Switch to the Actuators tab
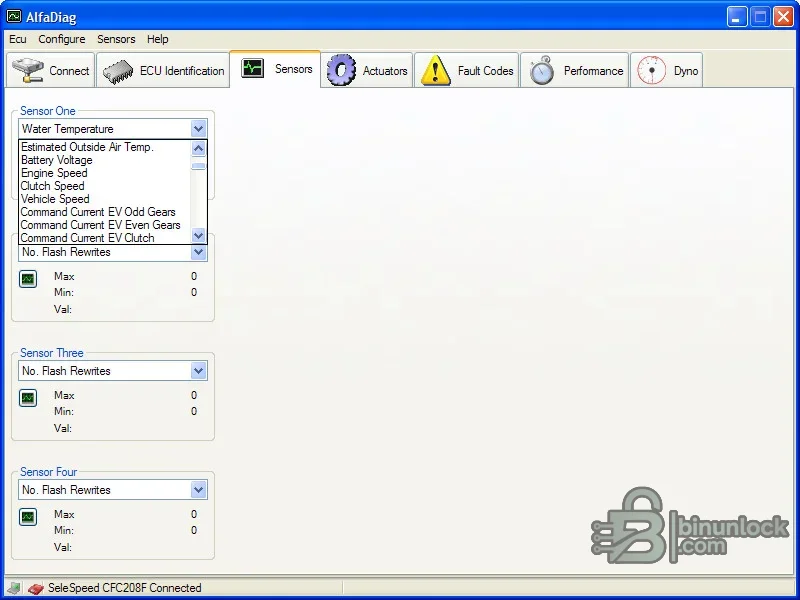The height and width of the screenshot is (600, 800). [x=367, y=70]
